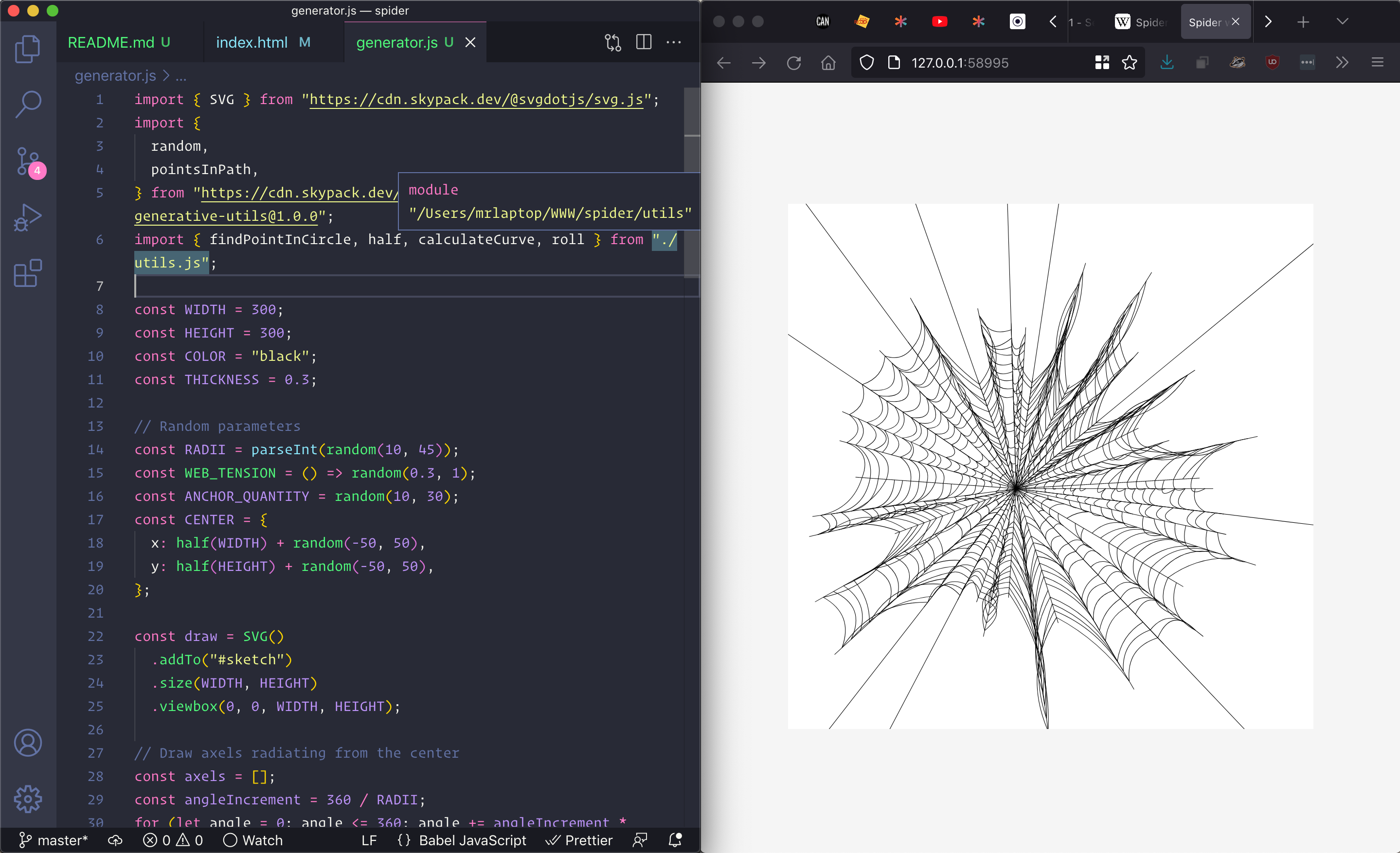Open the Manage settings gear in VS Code
Image resolution: width=1400 pixels, height=853 pixels.
click(x=27, y=799)
